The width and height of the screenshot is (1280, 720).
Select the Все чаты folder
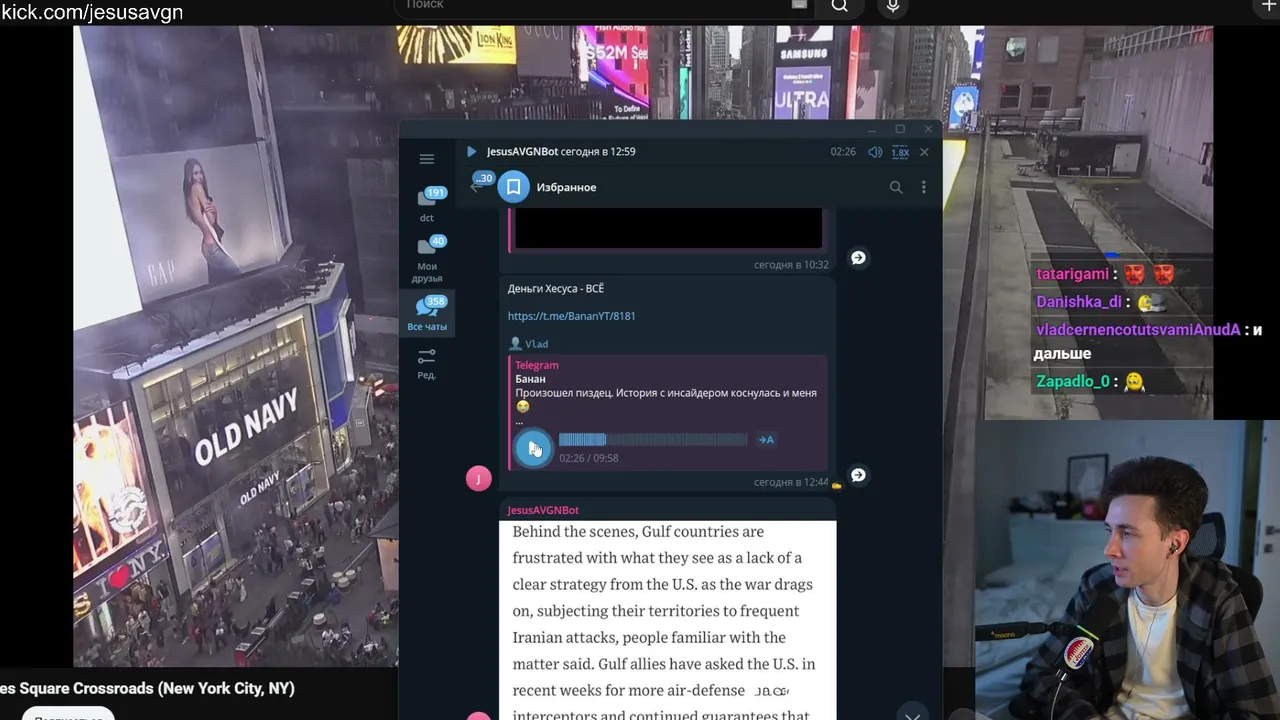(427, 314)
